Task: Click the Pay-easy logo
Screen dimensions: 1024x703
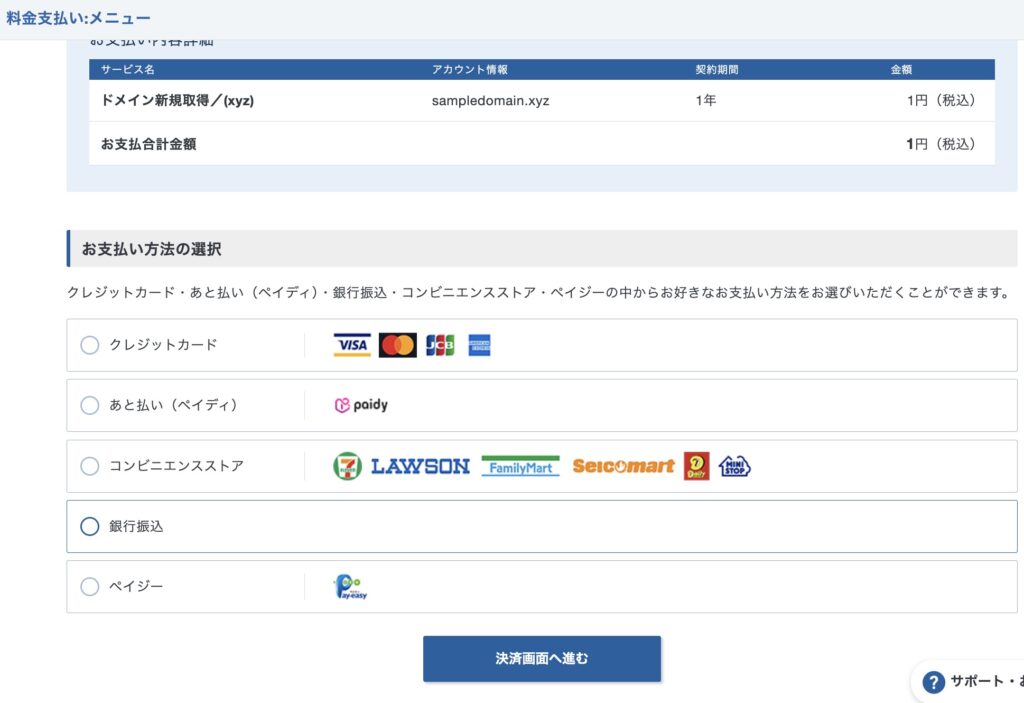Action: (x=350, y=587)
